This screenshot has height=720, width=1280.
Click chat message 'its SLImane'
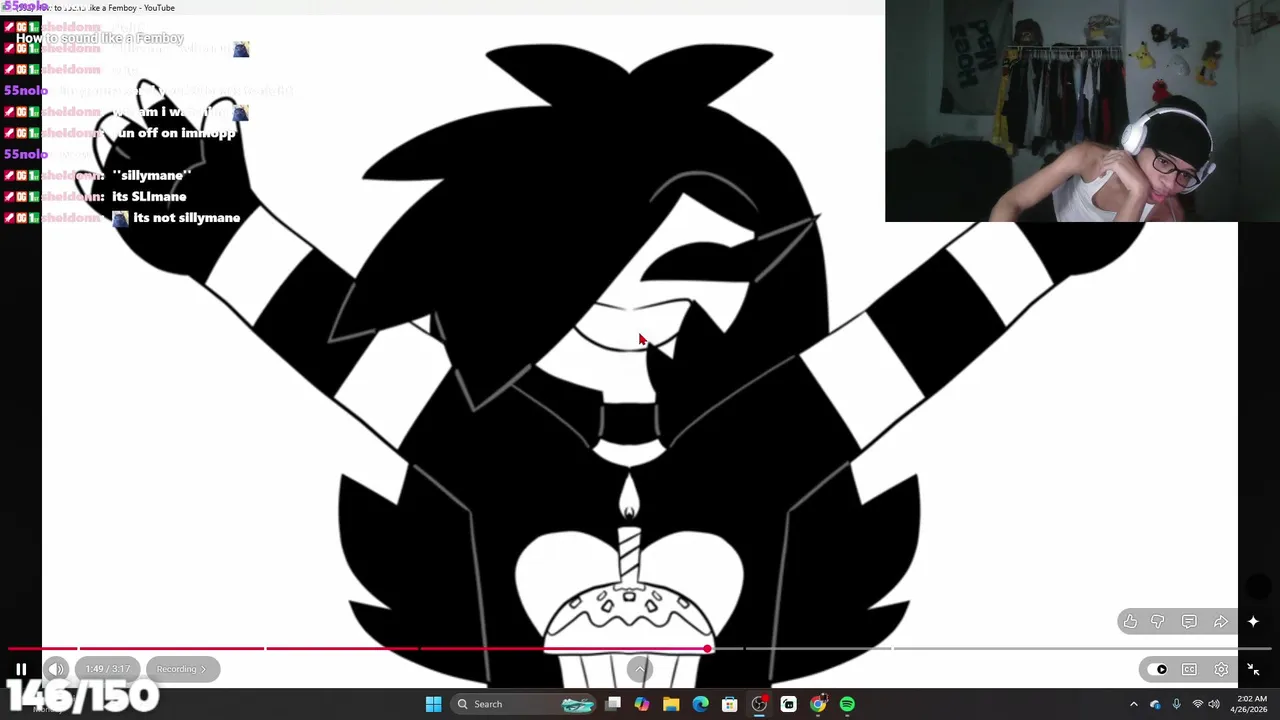pos(149,197)
